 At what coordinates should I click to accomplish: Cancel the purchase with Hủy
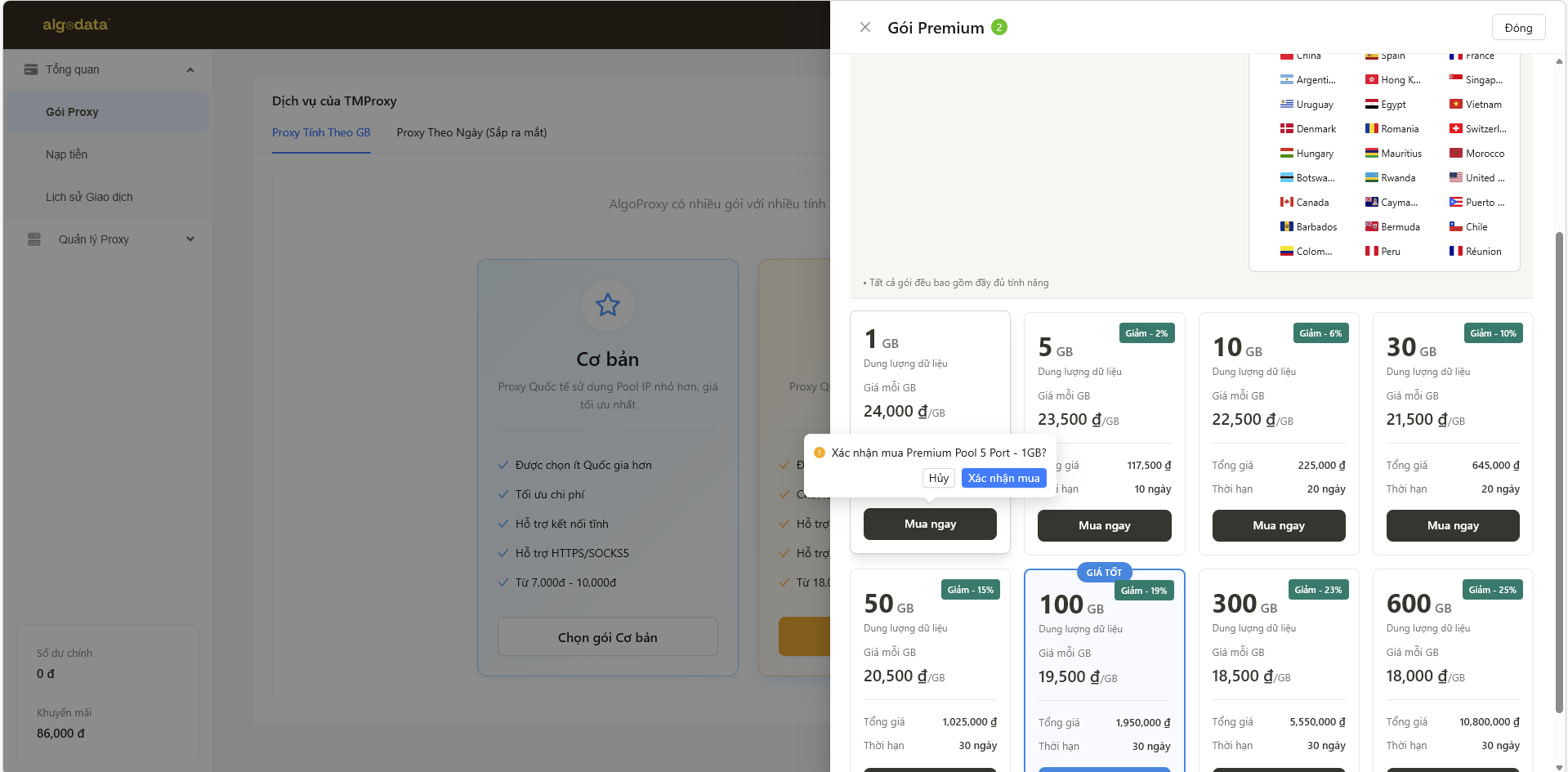pos(938,478)
